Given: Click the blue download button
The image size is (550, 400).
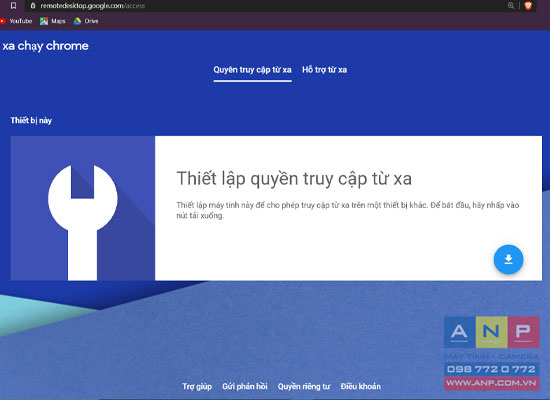Looking at the screenshot, I should [508, 259].
